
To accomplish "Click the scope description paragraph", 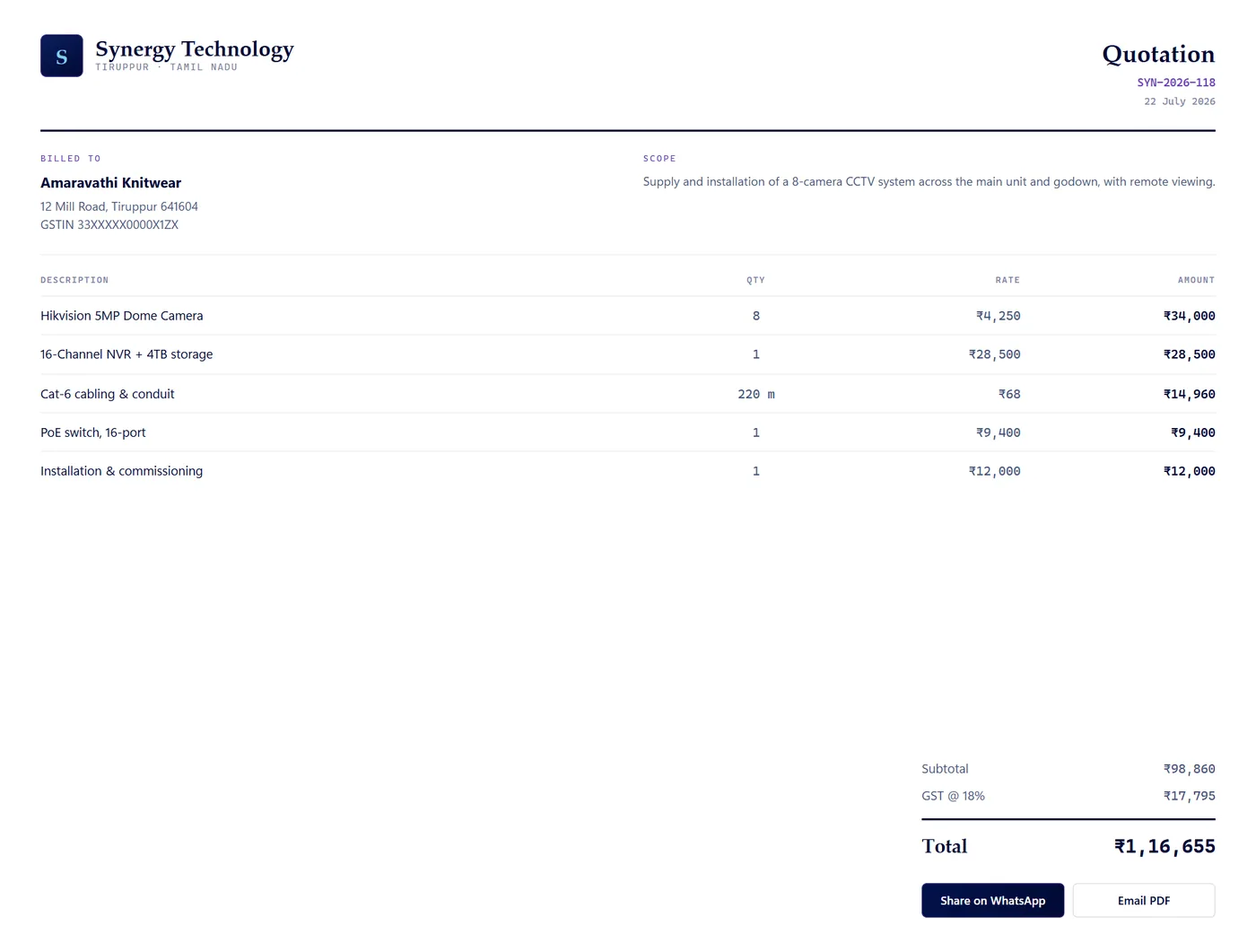I will click(929, 181).
